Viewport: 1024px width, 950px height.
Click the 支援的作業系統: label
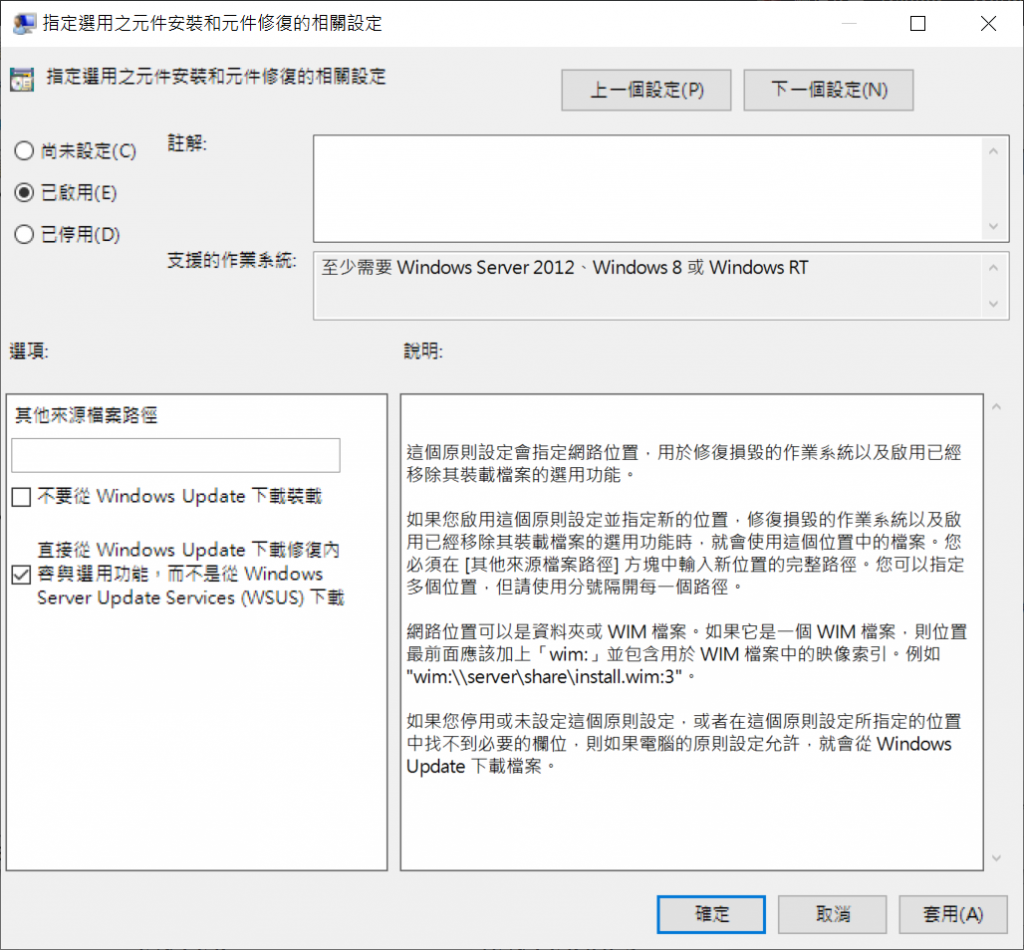pos(232,261)
